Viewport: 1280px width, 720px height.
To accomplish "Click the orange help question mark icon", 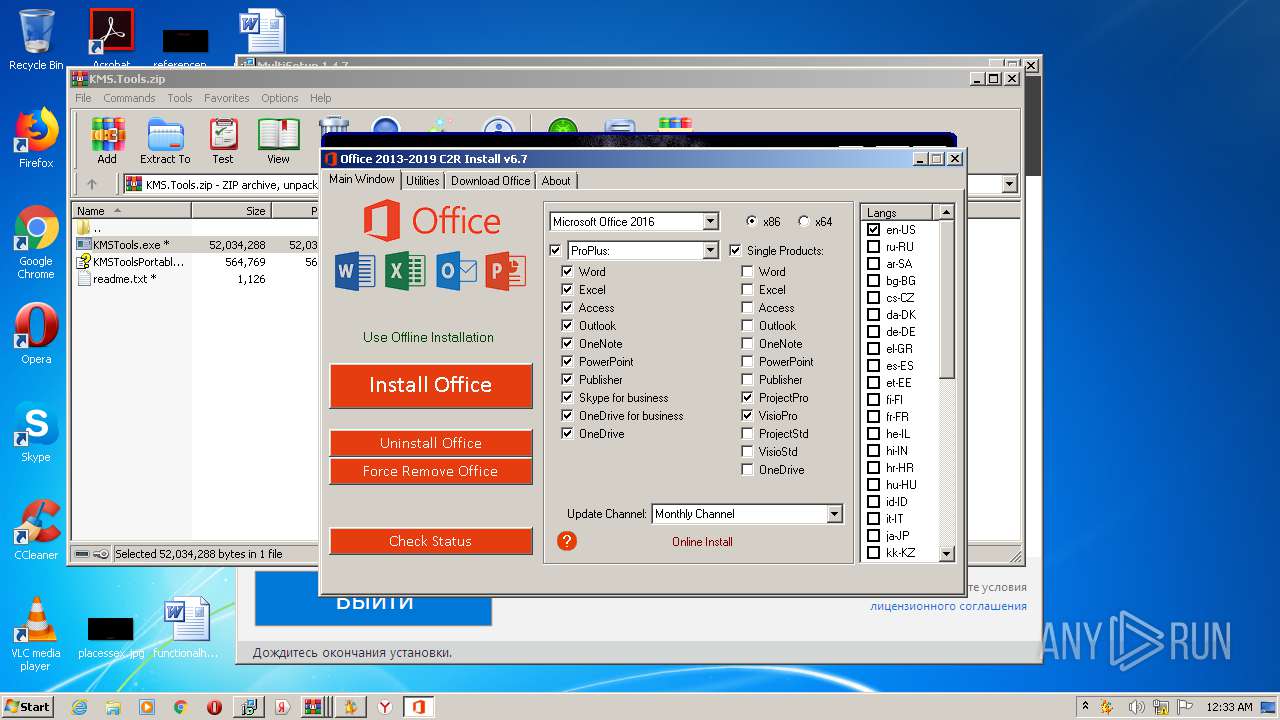I will pos(567,541).
